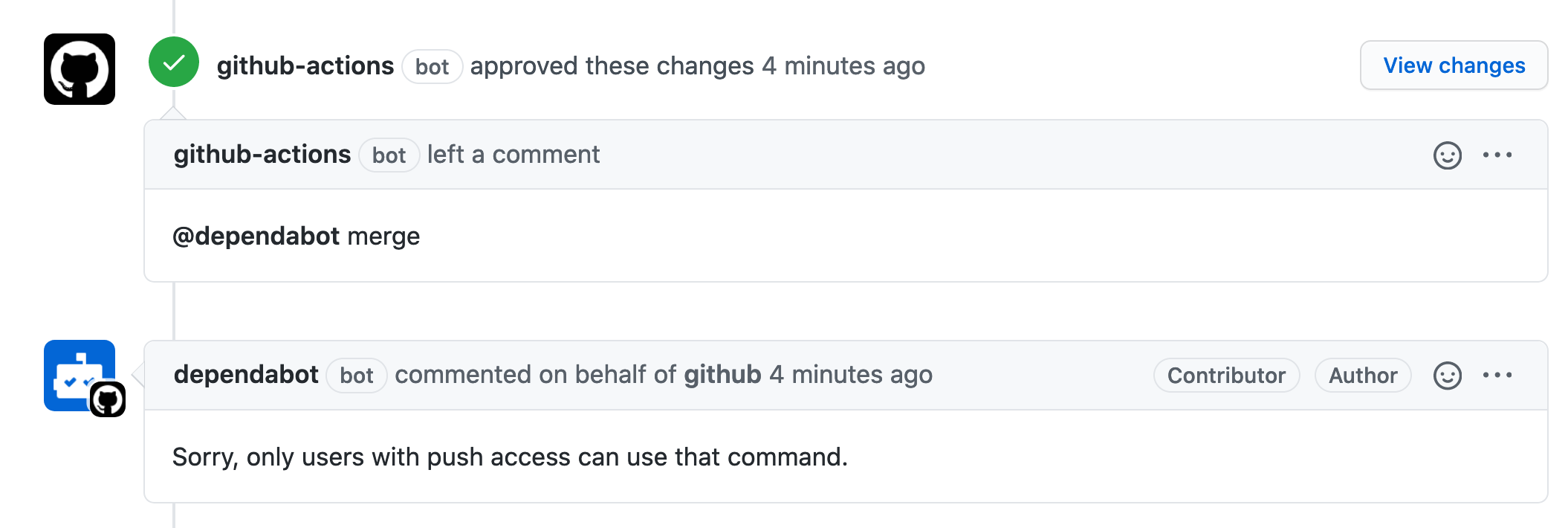Open the @dependabot mention link
The width and height of the screenshot is (1568, 528).
(x=256, y=236)
